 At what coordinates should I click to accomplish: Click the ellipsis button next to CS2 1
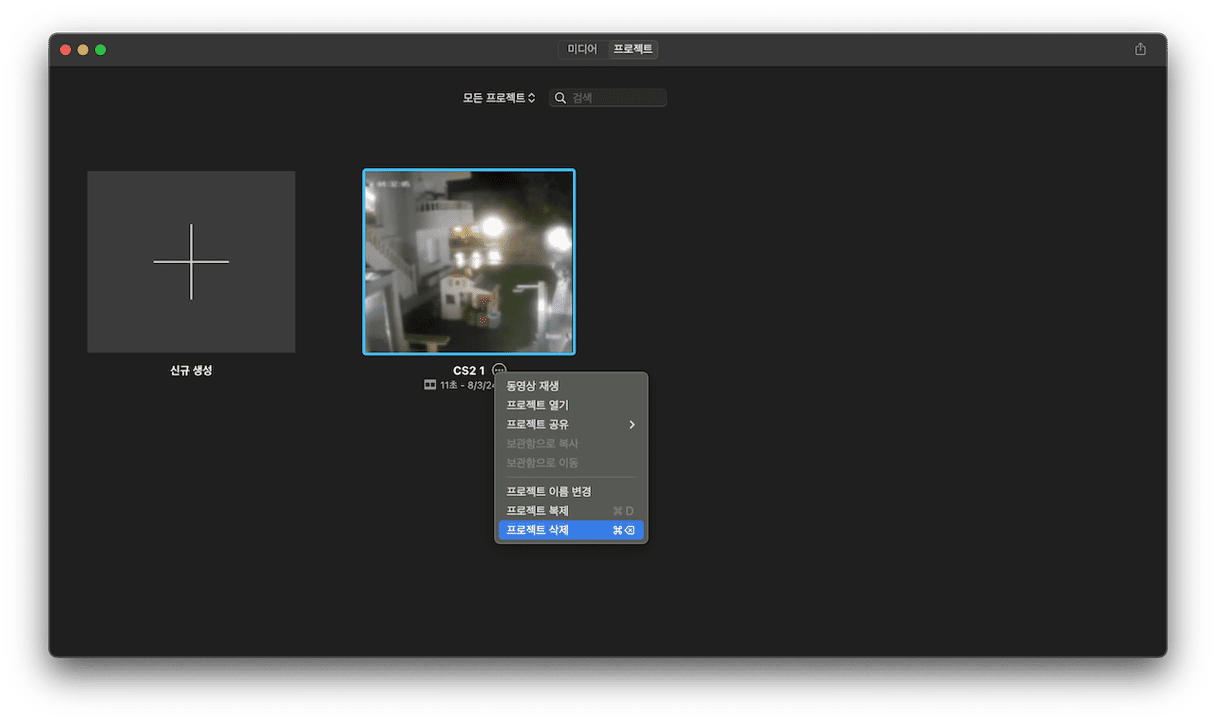pos(499,370)
